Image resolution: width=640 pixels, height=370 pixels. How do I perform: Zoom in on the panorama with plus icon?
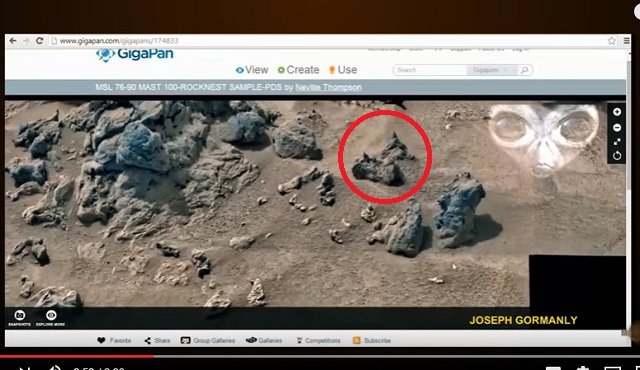tap(617, 112)
